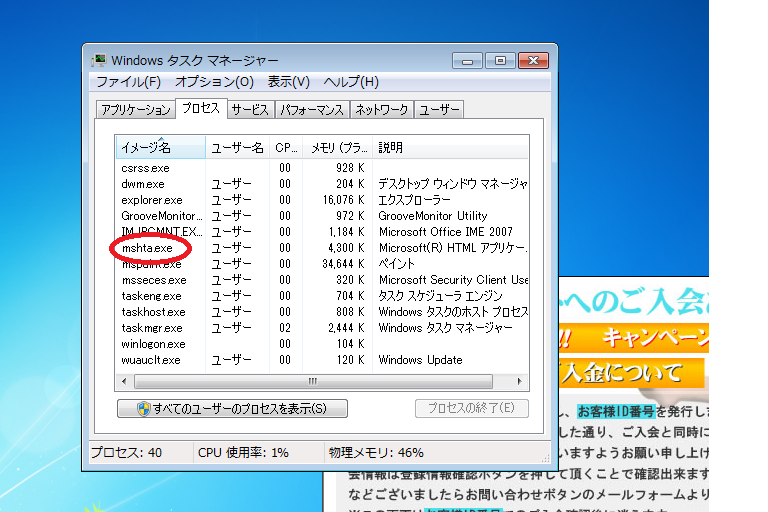
Task: Close the Task Manager window
Action: pyautogui.click(x=533, y=61)
